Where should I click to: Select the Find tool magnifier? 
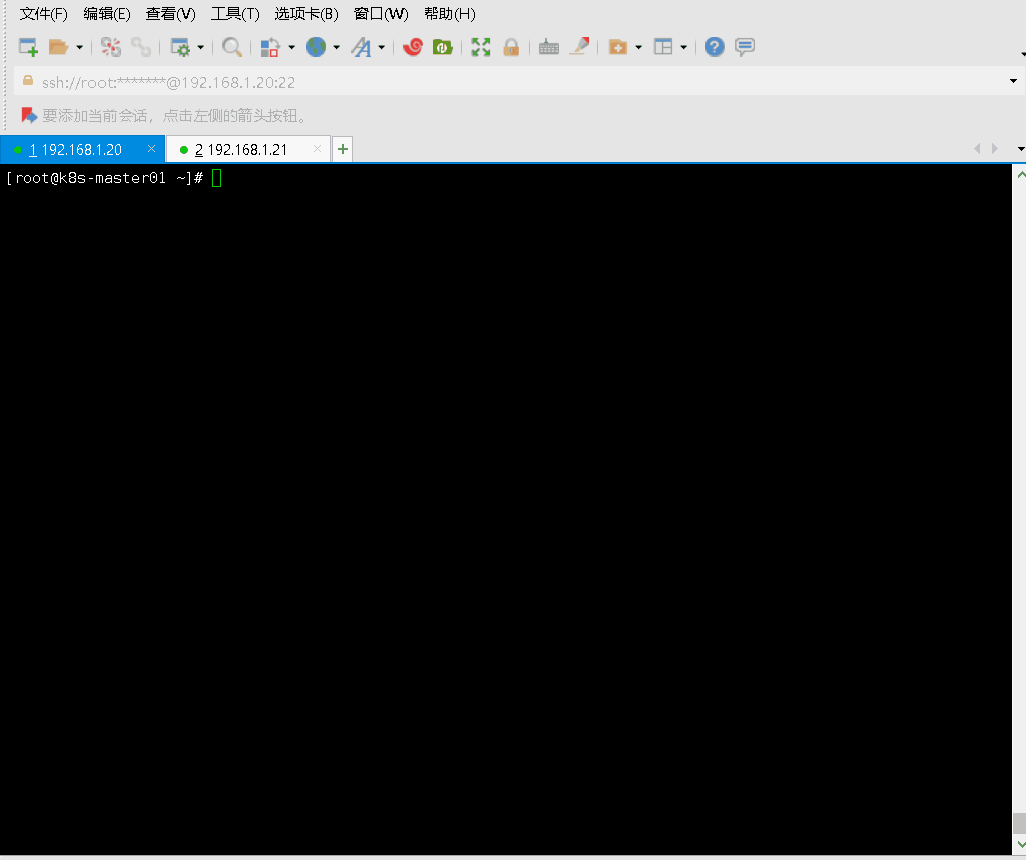[231, 46]
